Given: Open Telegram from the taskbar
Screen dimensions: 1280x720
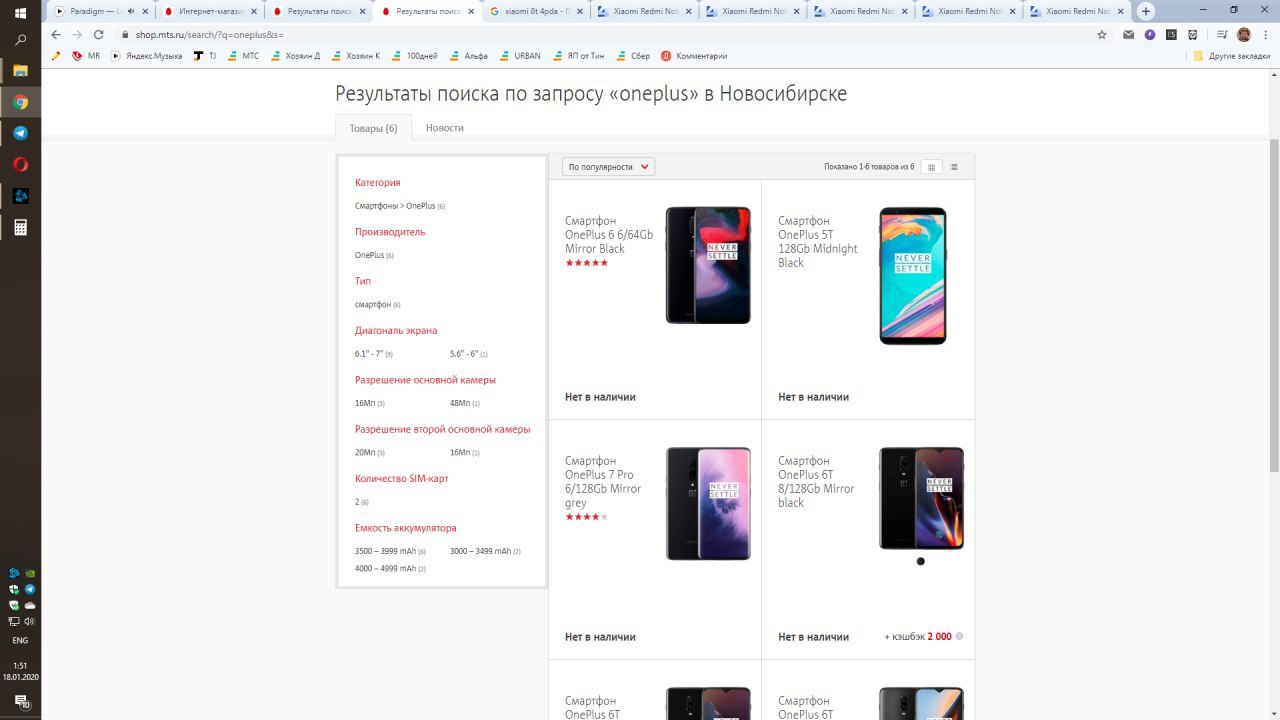Looking at the screenshot, I should coord(20,133).
